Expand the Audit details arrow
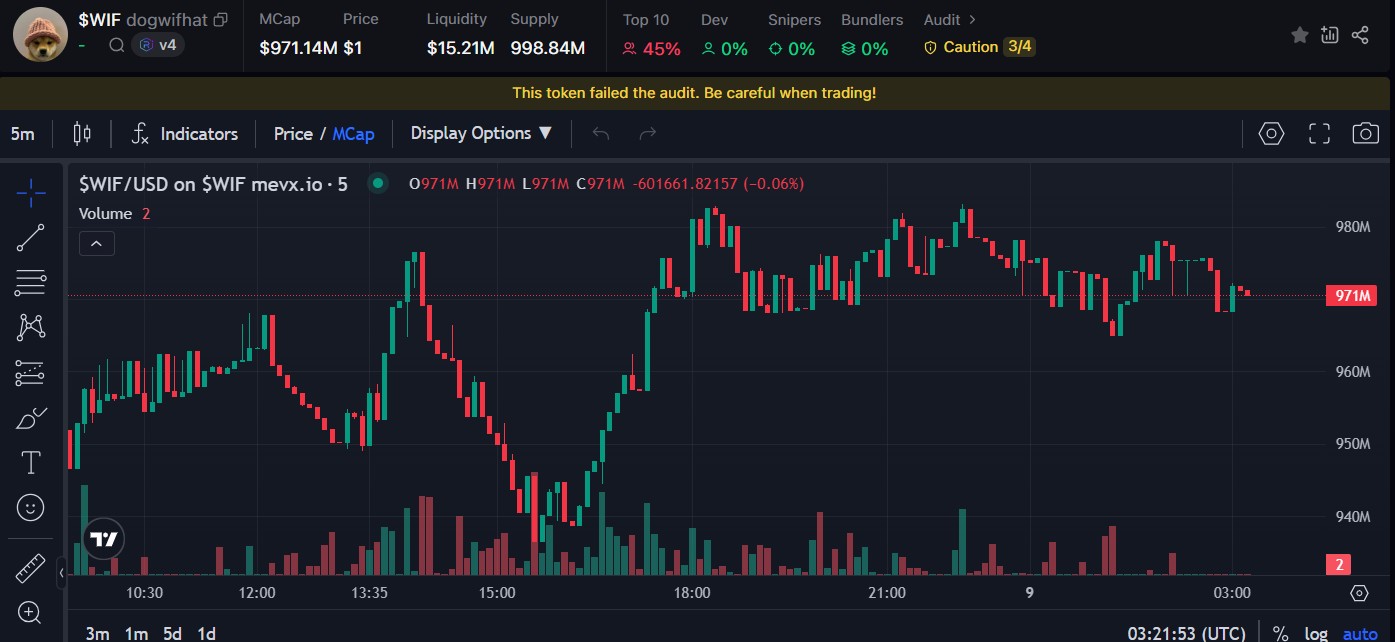The image size is (1395, 642). [x=972, y=20]
